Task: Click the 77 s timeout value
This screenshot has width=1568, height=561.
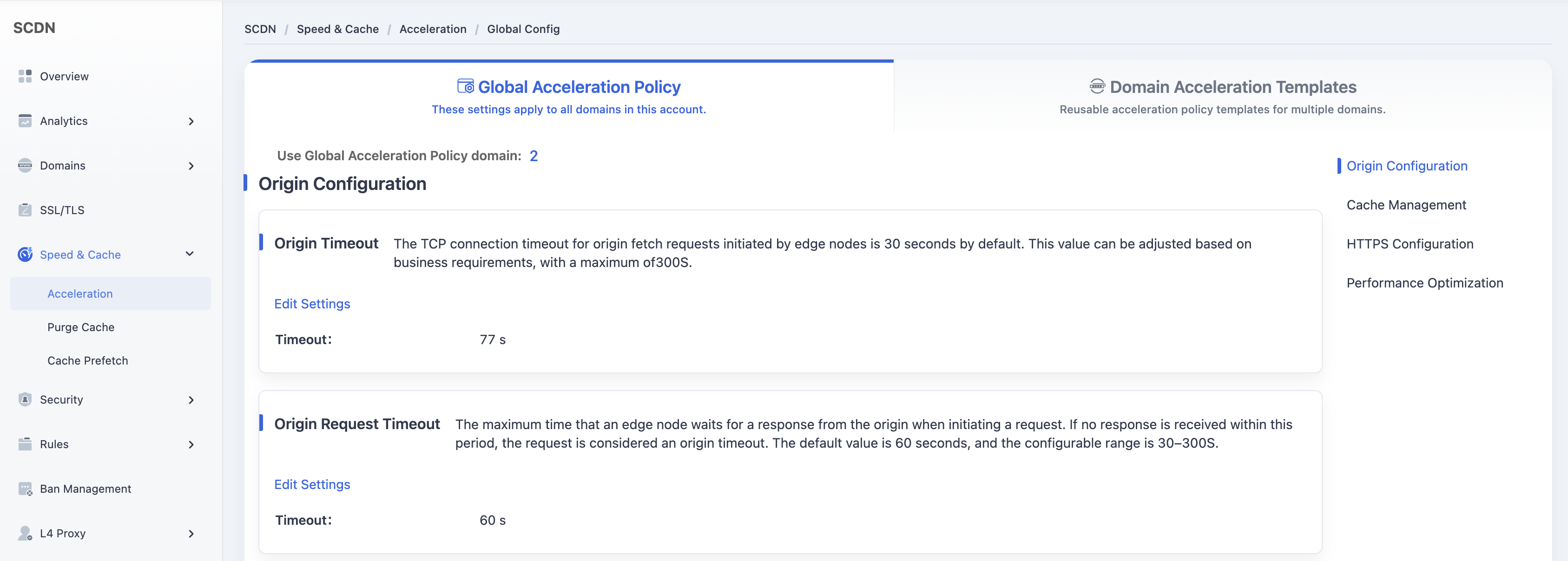Action: pyautogui.click(x=493, y=339)
